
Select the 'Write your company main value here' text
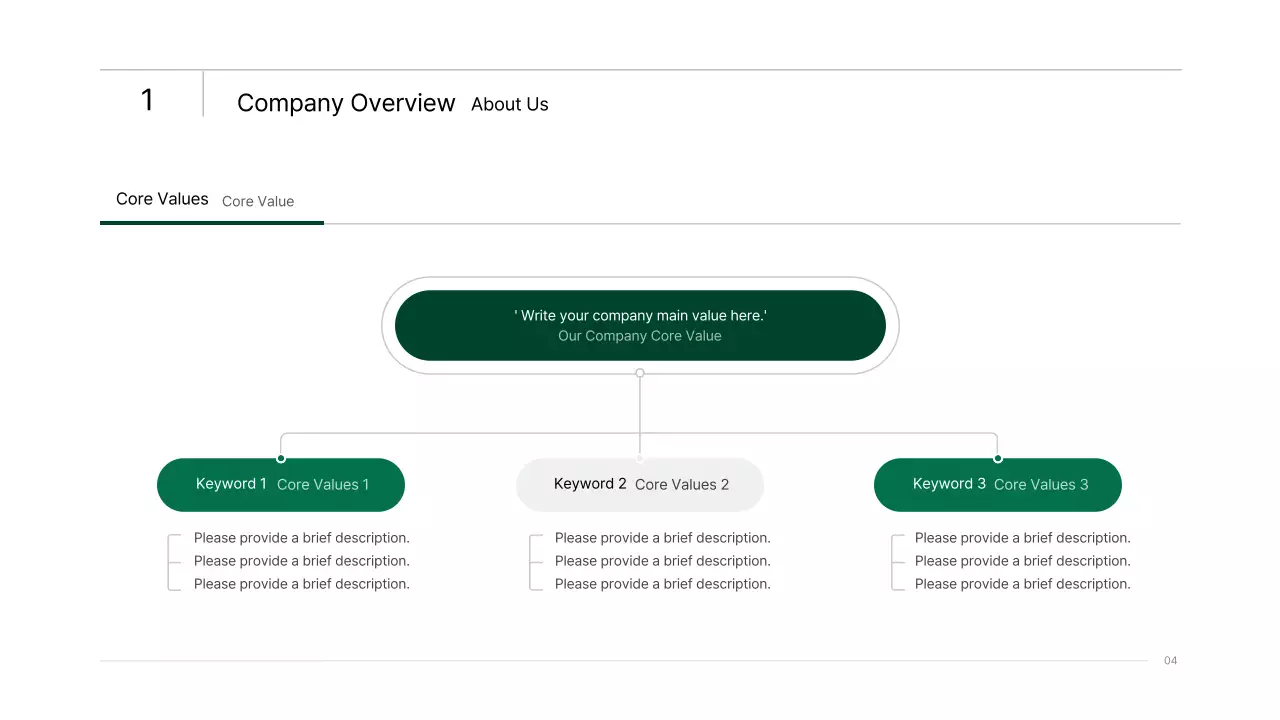pyautogui.click(x=640, y=315)
